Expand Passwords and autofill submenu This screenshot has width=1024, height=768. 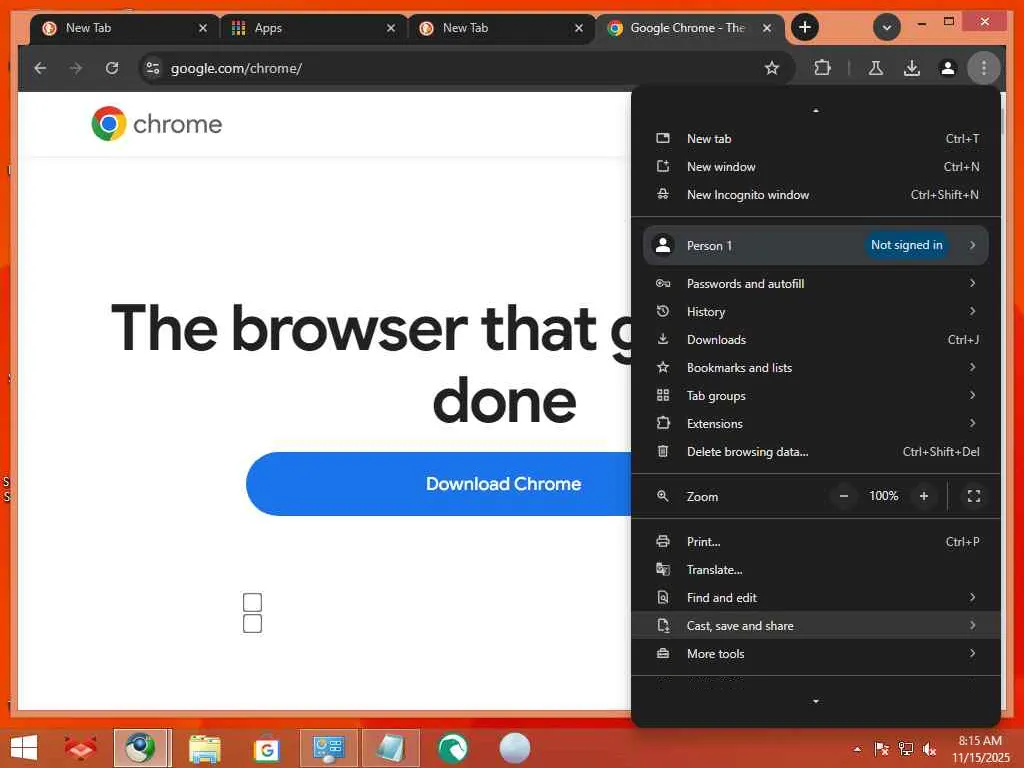point(816,283)
